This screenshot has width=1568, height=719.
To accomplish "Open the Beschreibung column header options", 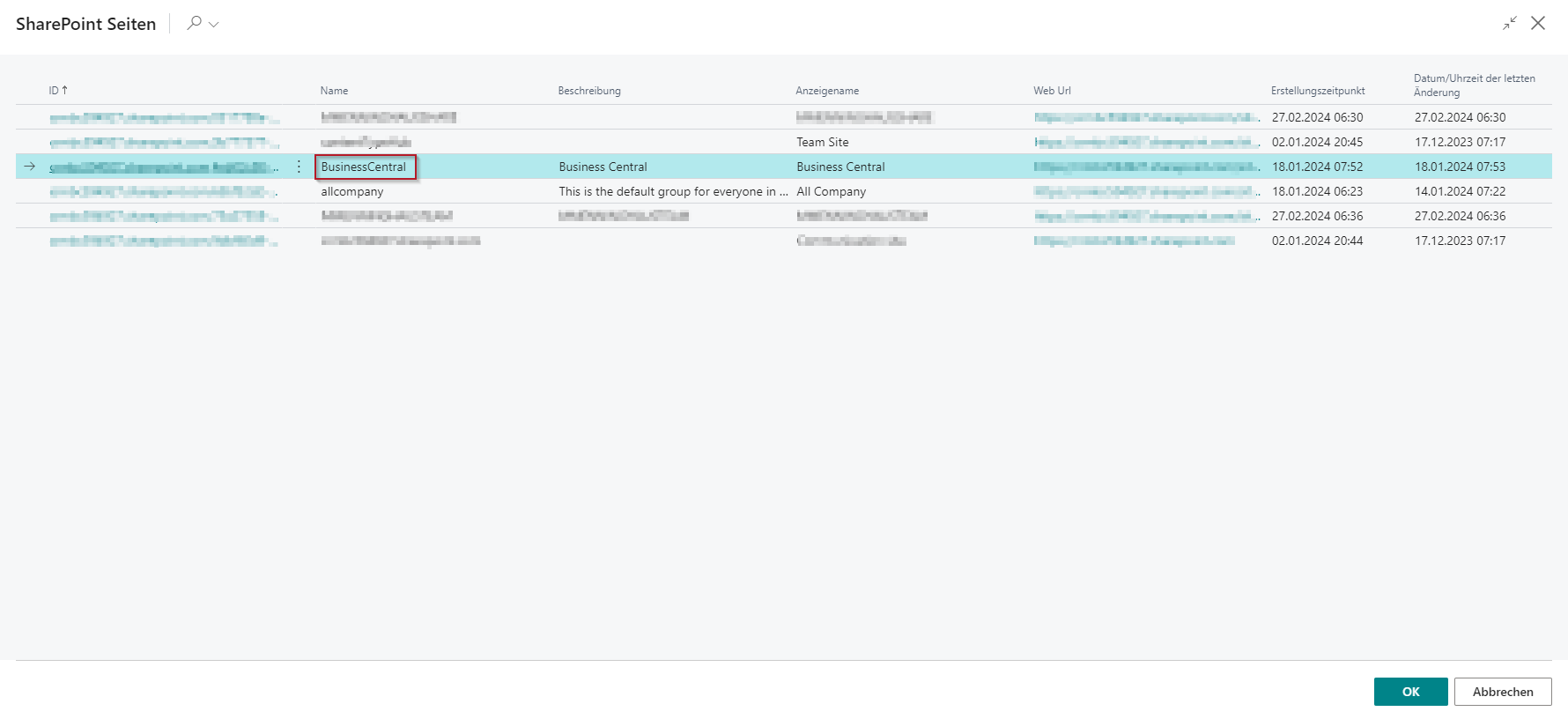I will tap(589, 91).
